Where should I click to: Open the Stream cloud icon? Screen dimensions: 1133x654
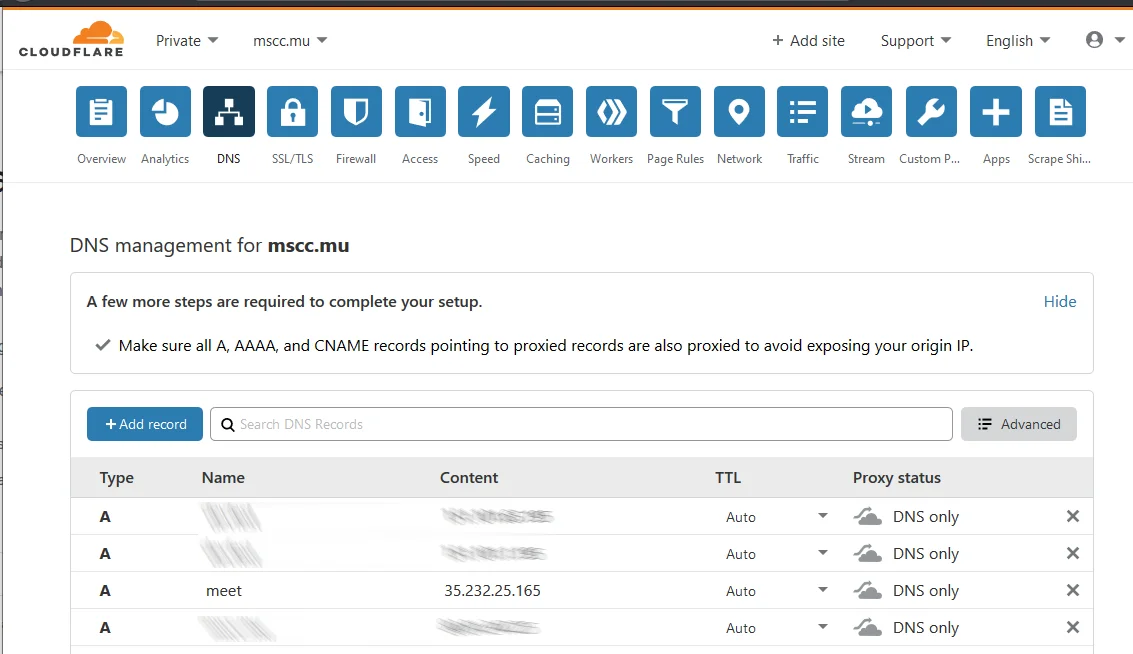click(x=866, y=111)
